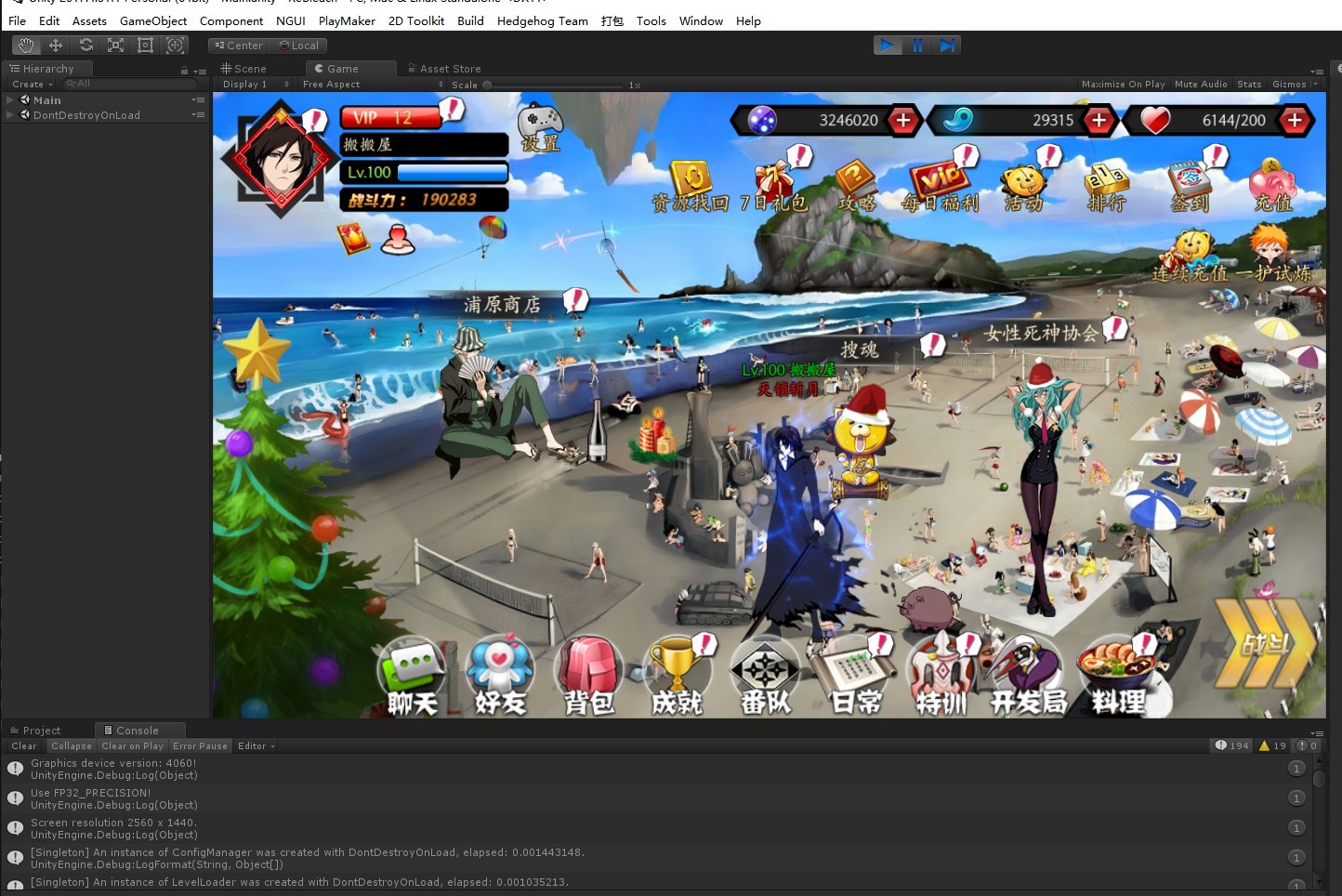Click the Step frame button
Viewport: 1342px width, 896px height.
[x=947, y=46]
